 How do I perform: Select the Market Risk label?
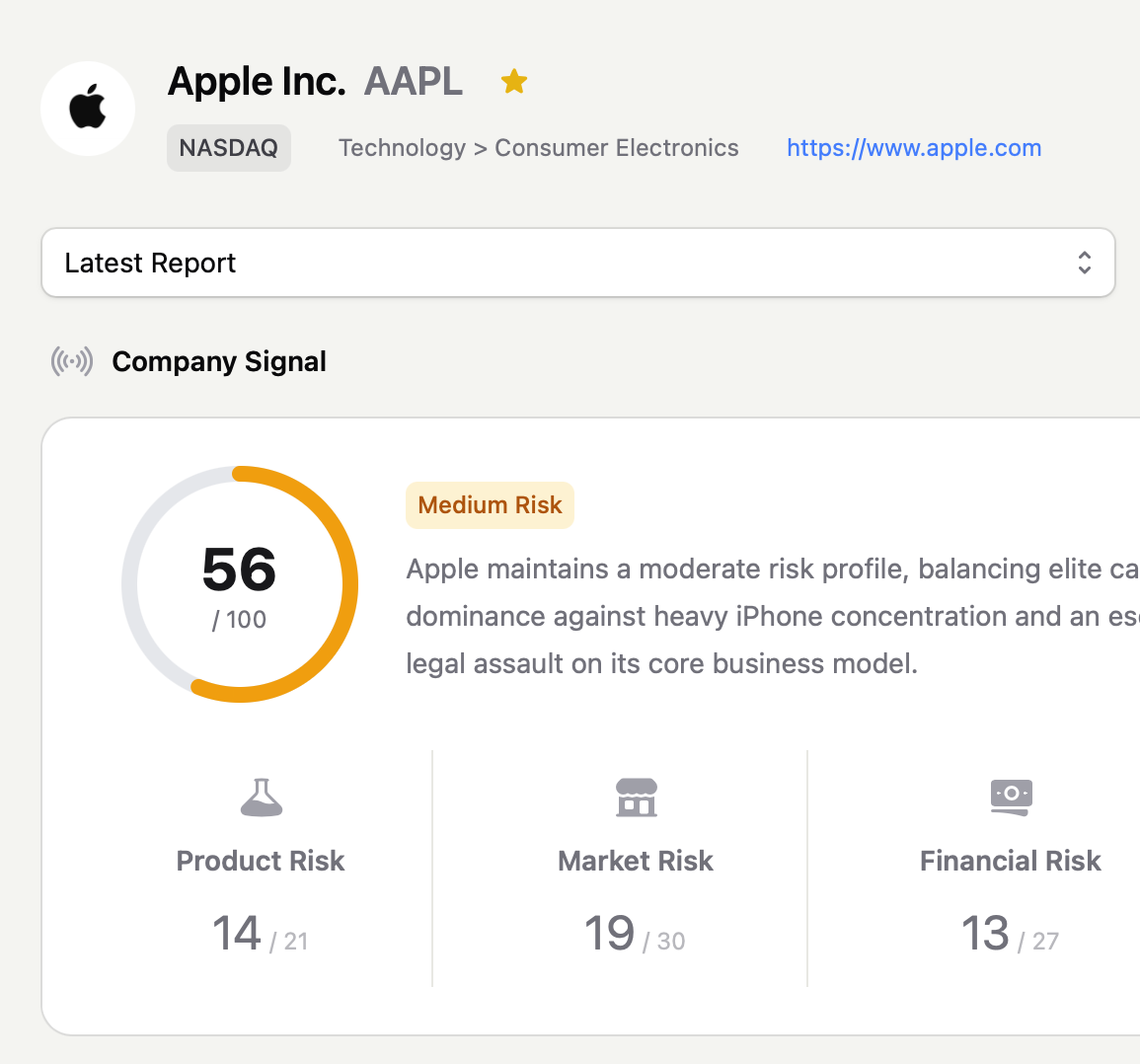tap(636, 861)
